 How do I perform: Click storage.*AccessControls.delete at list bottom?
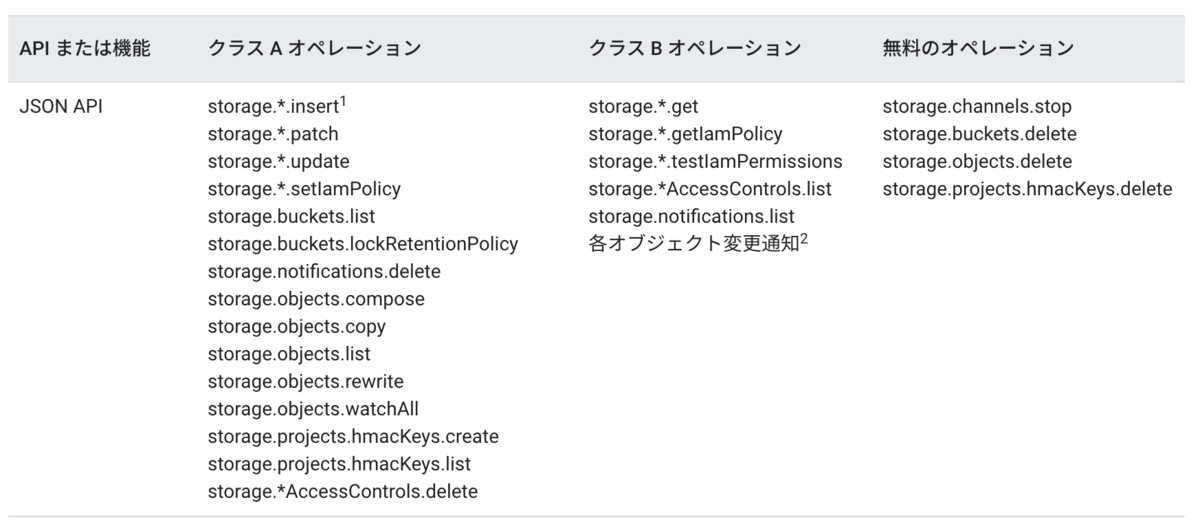coord(343,492)
